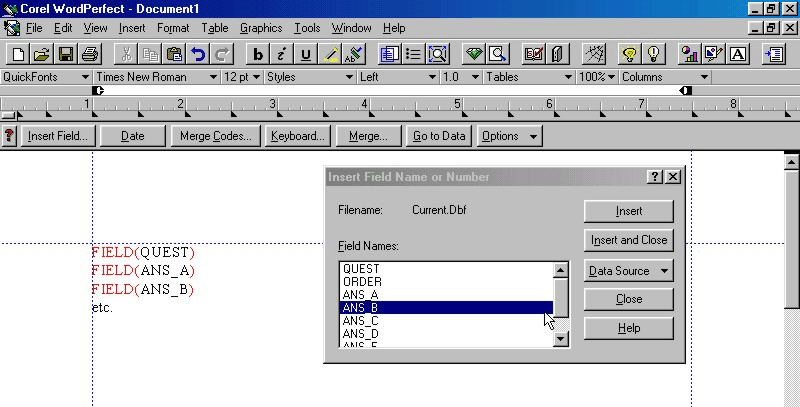
Task: Click the Merge... button
Action: 368,136
